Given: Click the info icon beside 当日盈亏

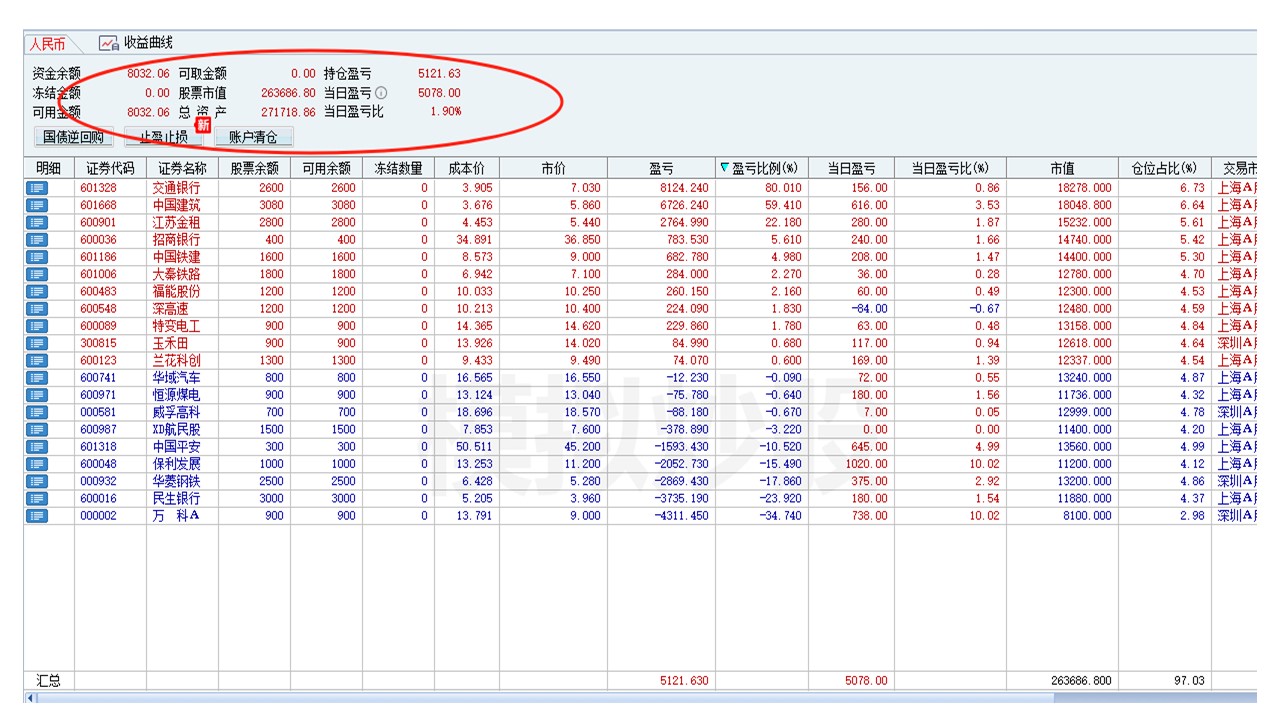Looking at the screenshot, I should pyautogui.click(x=381, y=93).
